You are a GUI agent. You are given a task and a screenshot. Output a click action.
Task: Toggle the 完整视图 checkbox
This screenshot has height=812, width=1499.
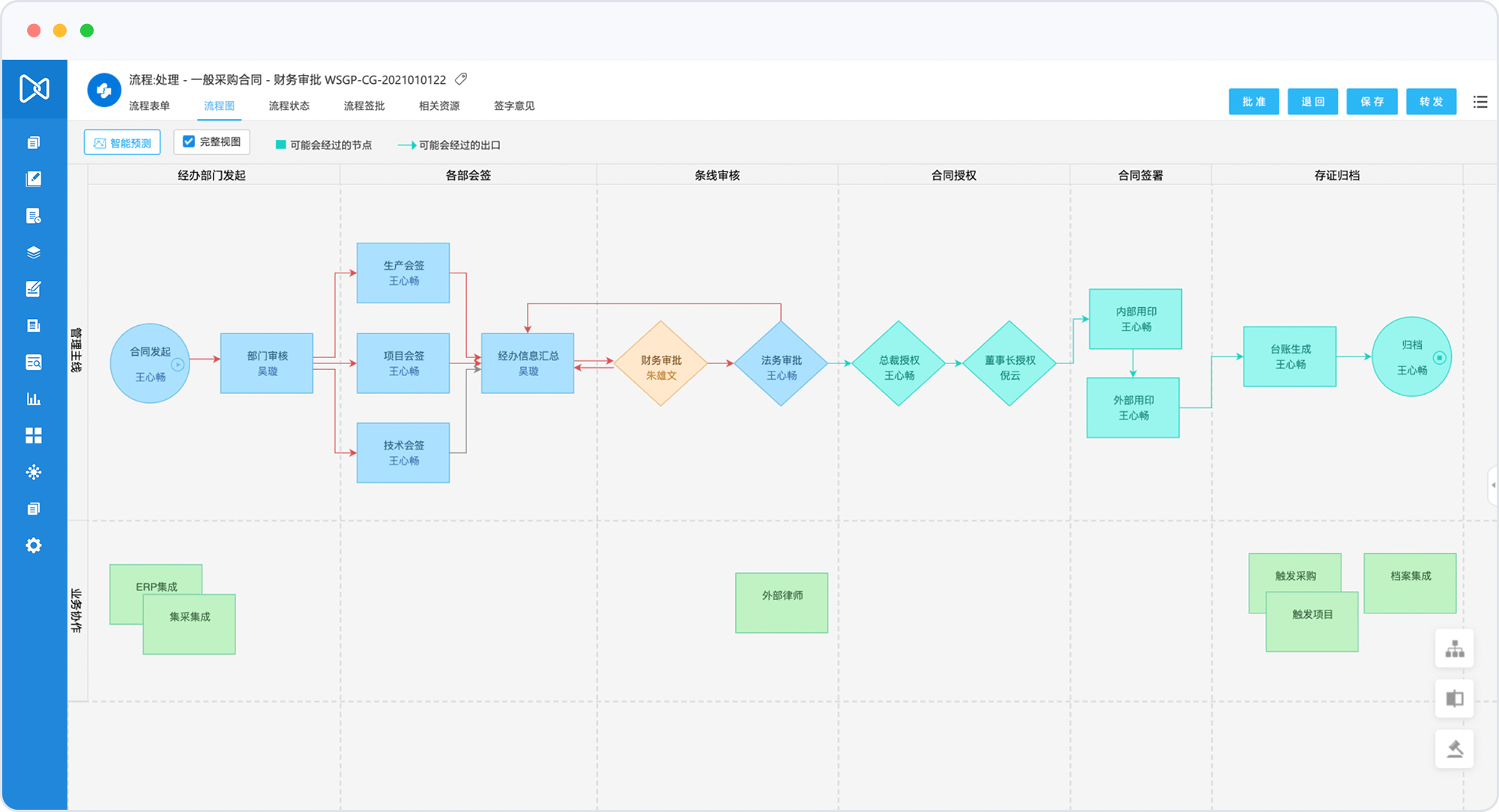189,142
